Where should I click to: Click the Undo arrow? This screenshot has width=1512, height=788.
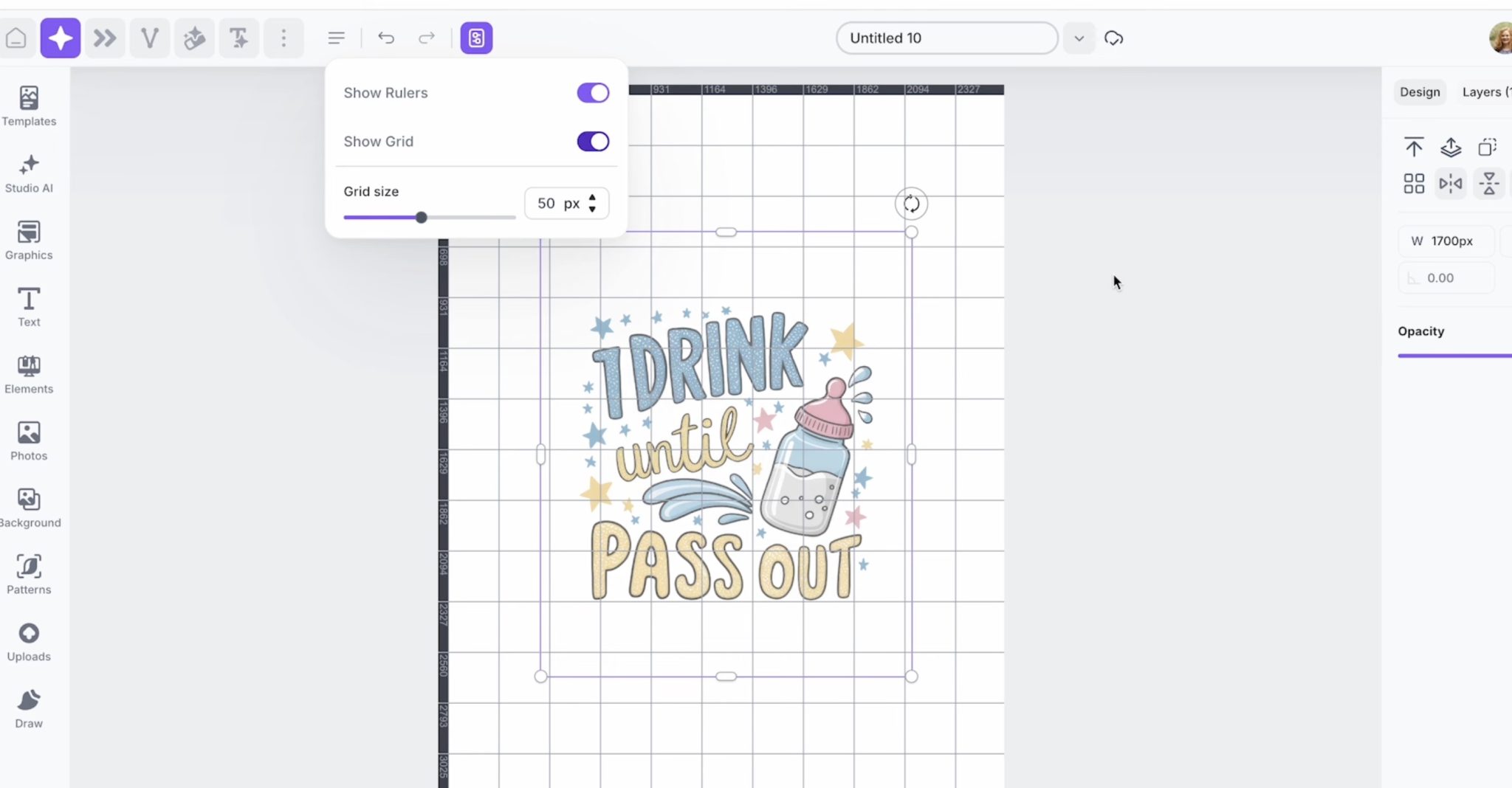tap(386, 38)
